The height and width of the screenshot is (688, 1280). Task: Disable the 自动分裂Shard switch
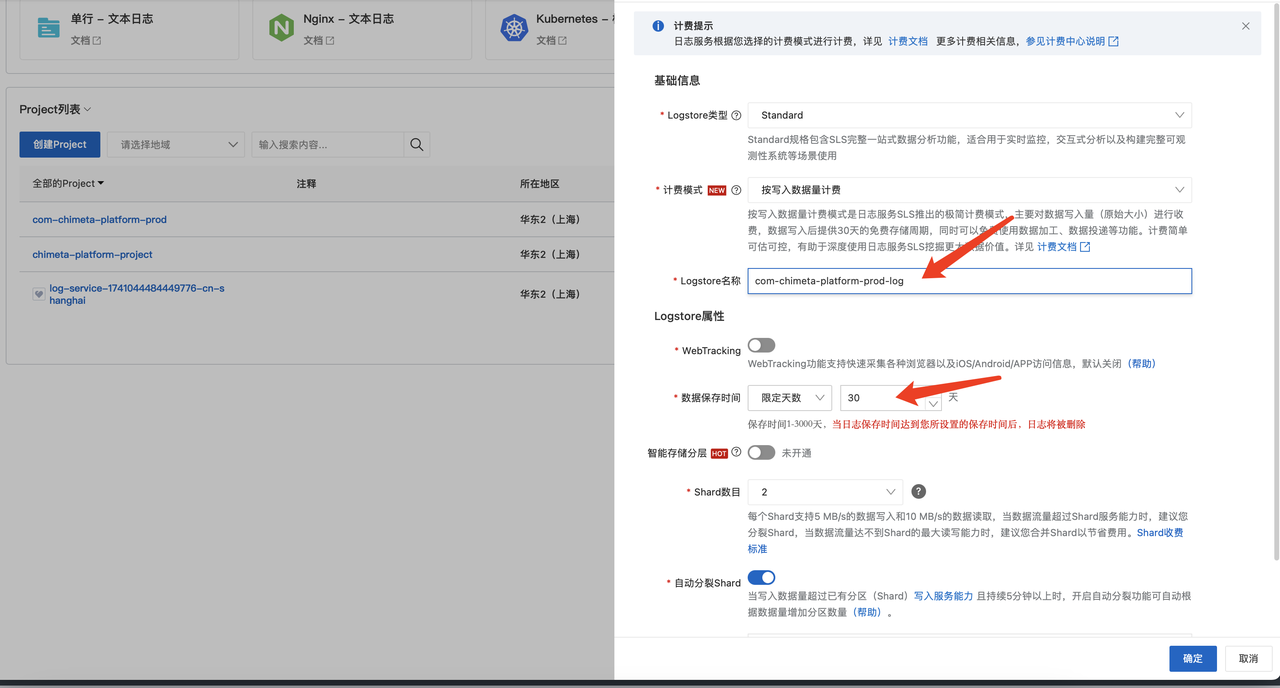(761, 578)
